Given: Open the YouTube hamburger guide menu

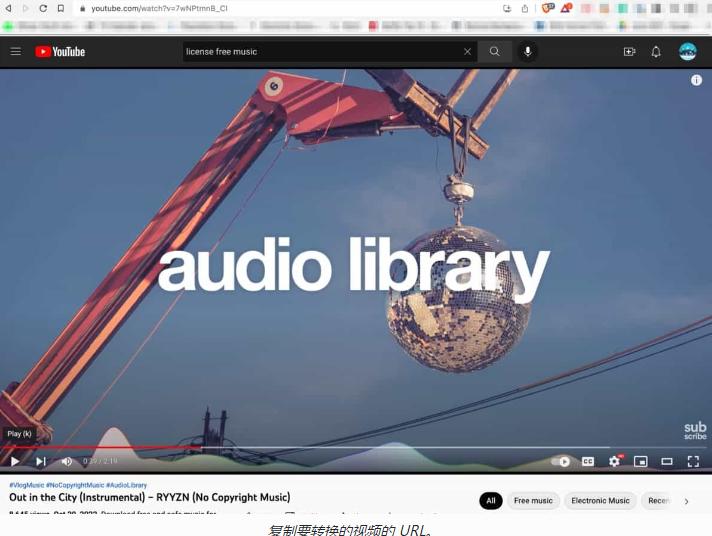Looking at the screenshot, I should [15, 51].
